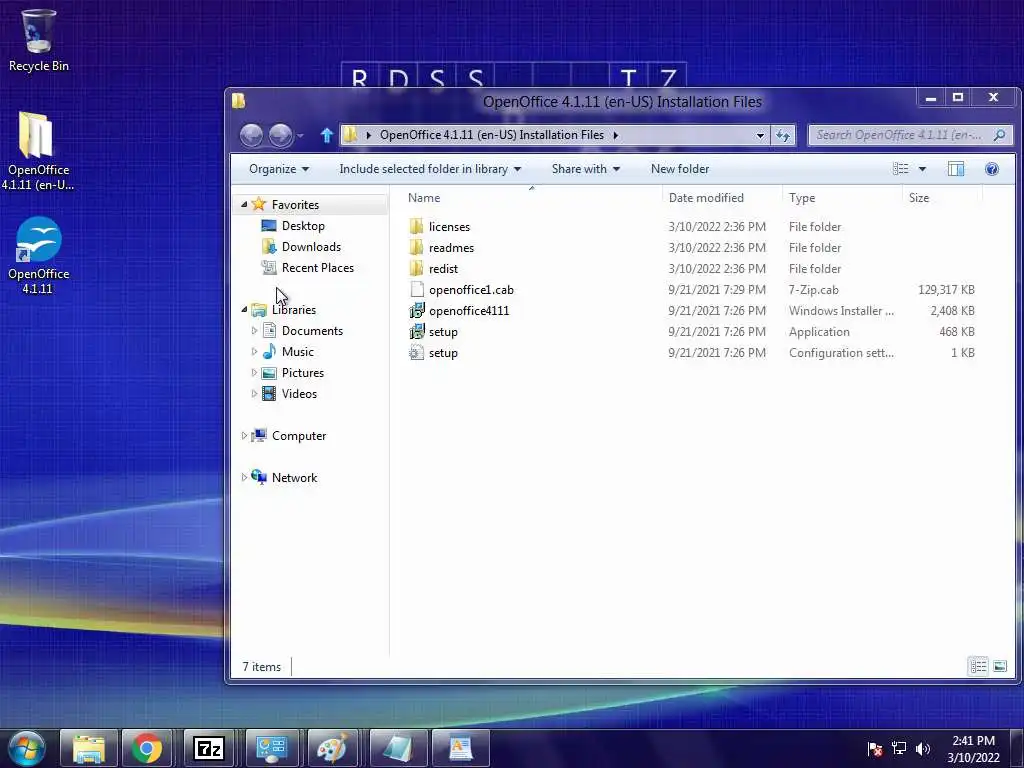The image size is (1024, 768).
Task: Switch to Details view in status bar
Action: [x=978, y=666]
